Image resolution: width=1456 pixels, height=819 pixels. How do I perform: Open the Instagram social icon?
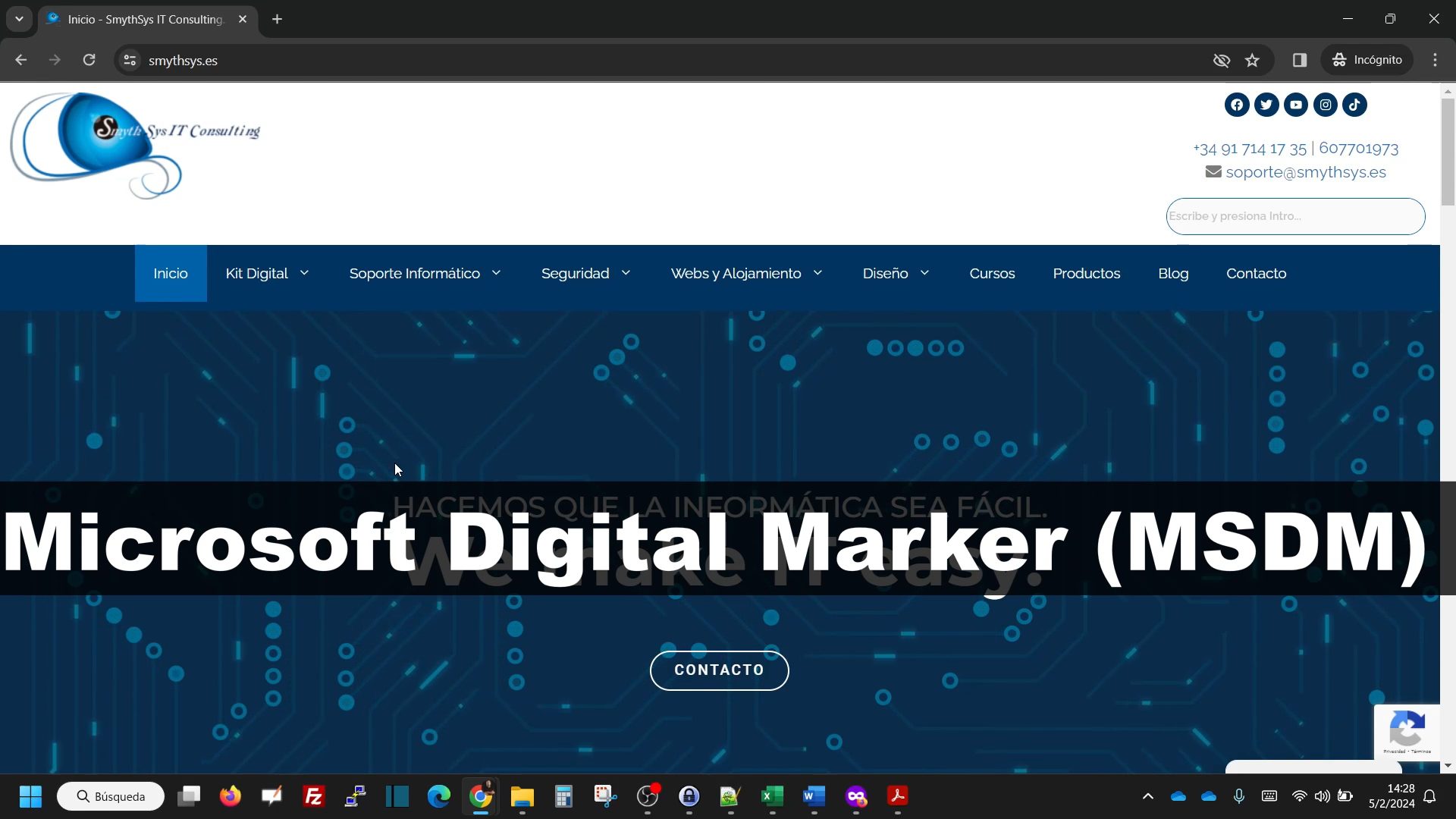pos(1326,105)
